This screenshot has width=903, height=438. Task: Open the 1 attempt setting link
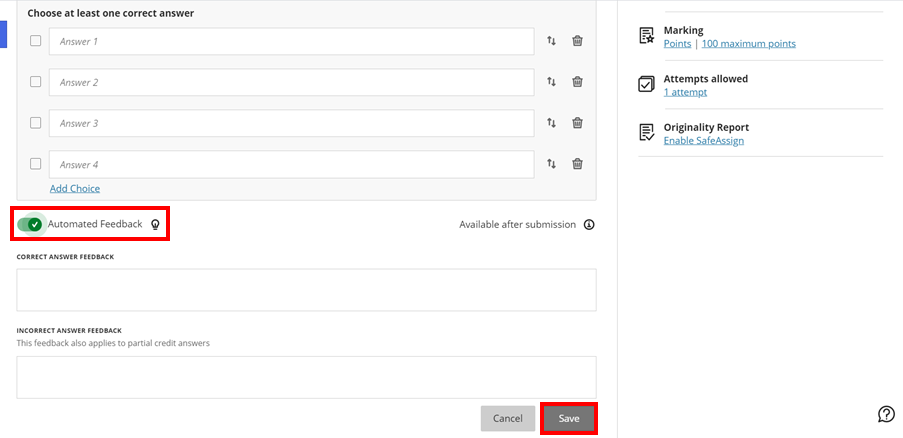pyautogui.click(x=685, y=92)
